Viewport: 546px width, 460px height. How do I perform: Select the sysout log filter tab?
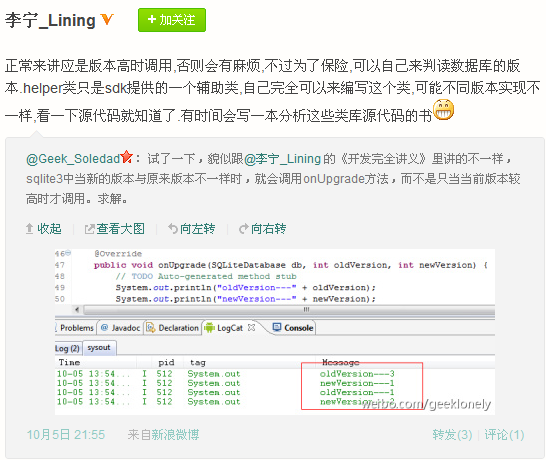tap(99, 348)
